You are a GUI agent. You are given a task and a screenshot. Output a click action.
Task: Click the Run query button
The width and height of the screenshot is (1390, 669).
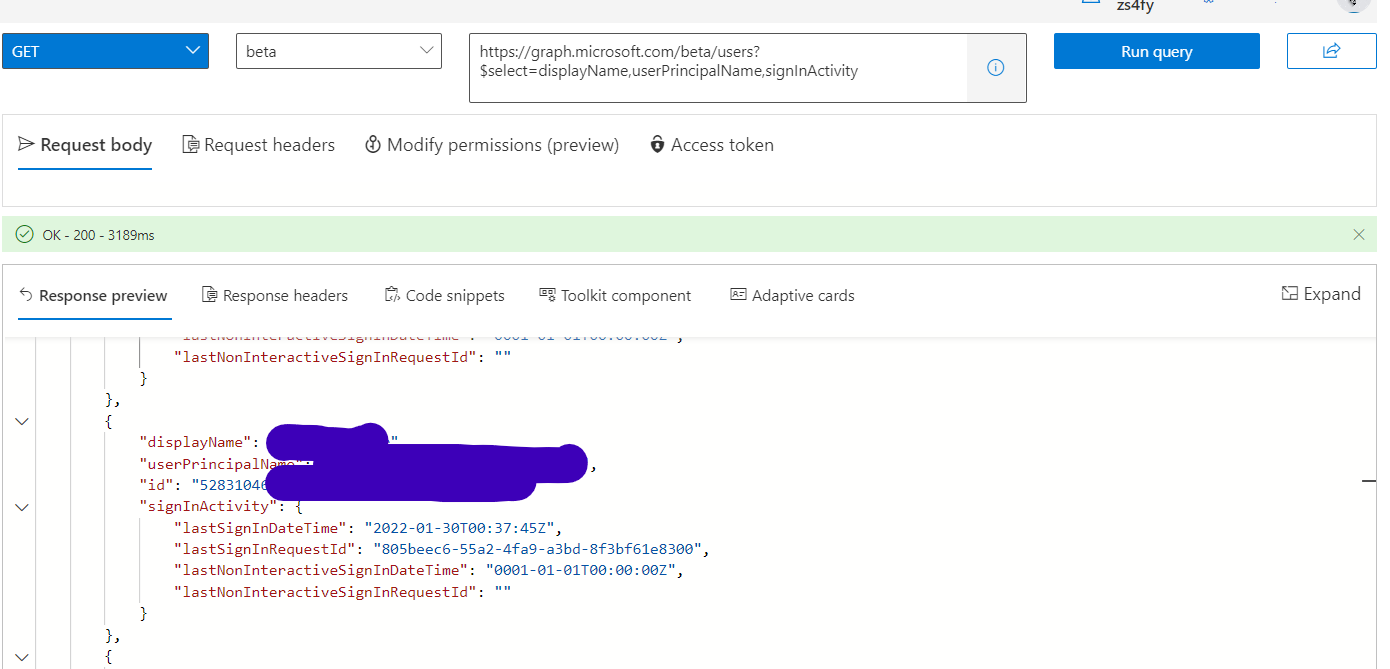point(1156,50)
